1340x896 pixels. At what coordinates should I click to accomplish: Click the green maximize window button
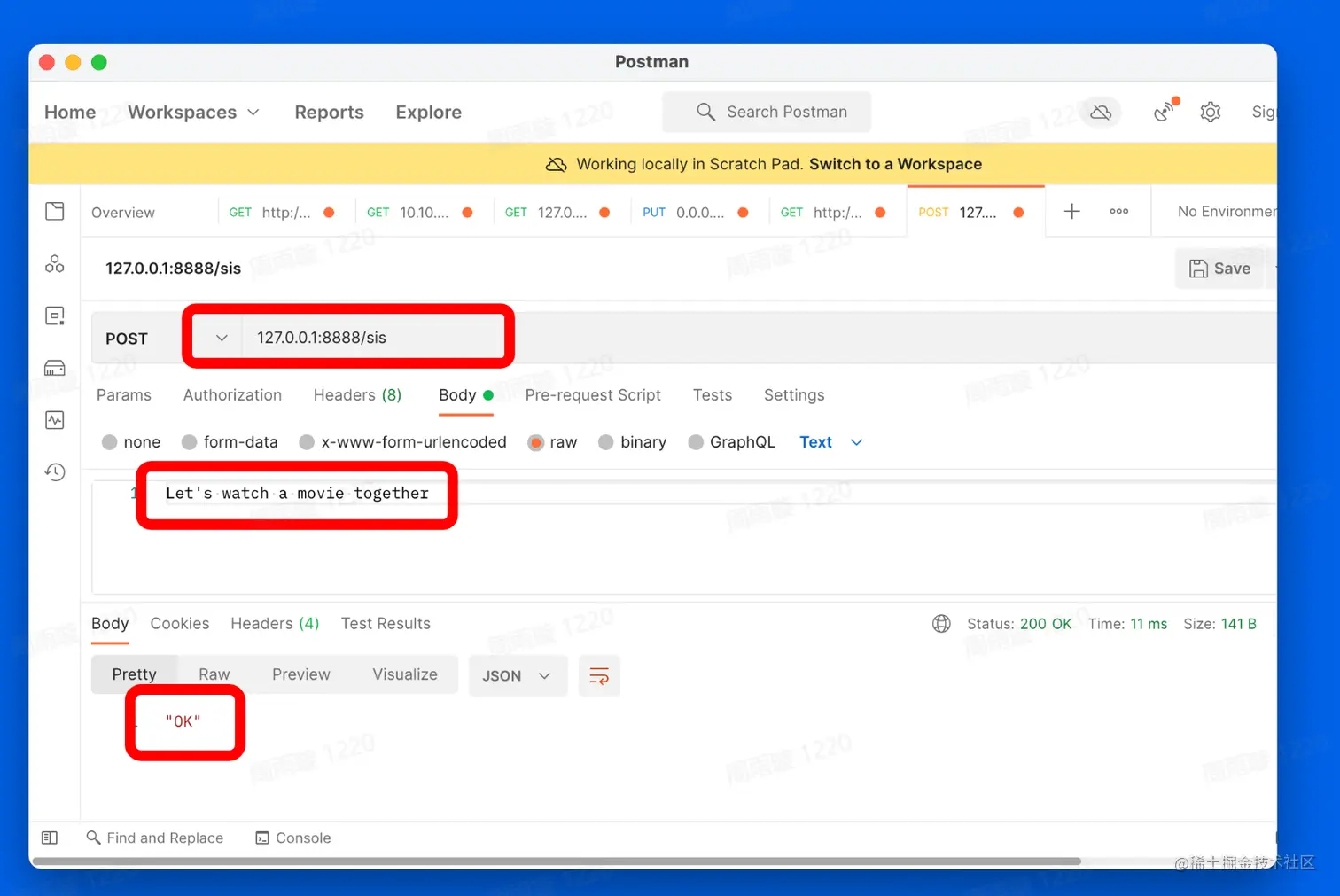coord(99,62)
